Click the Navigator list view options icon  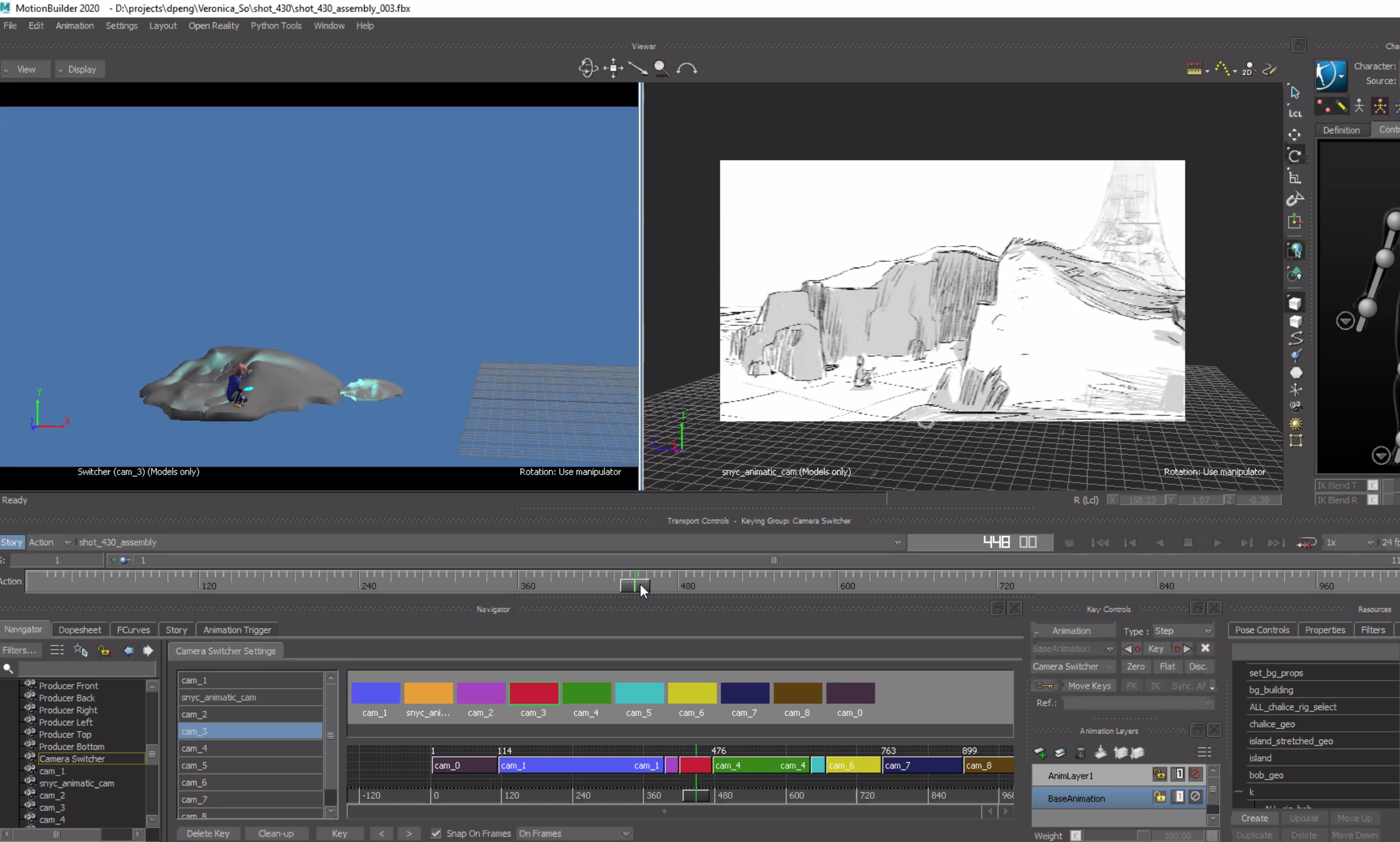57,650
